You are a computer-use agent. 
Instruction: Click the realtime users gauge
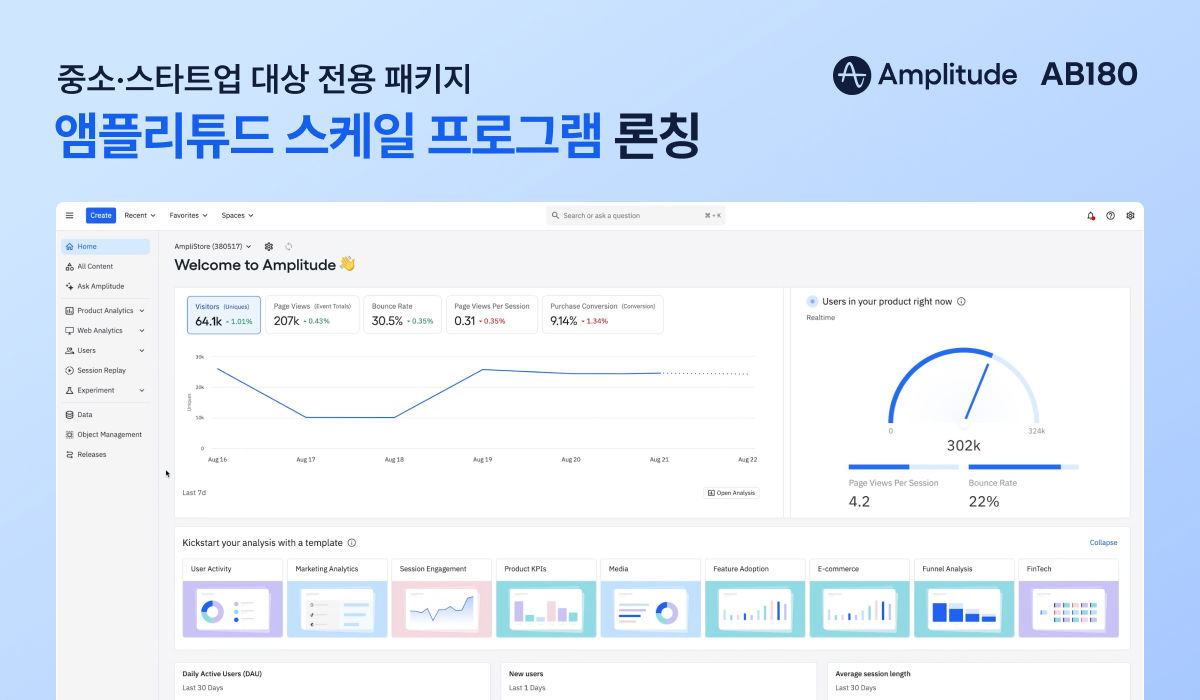963,390
